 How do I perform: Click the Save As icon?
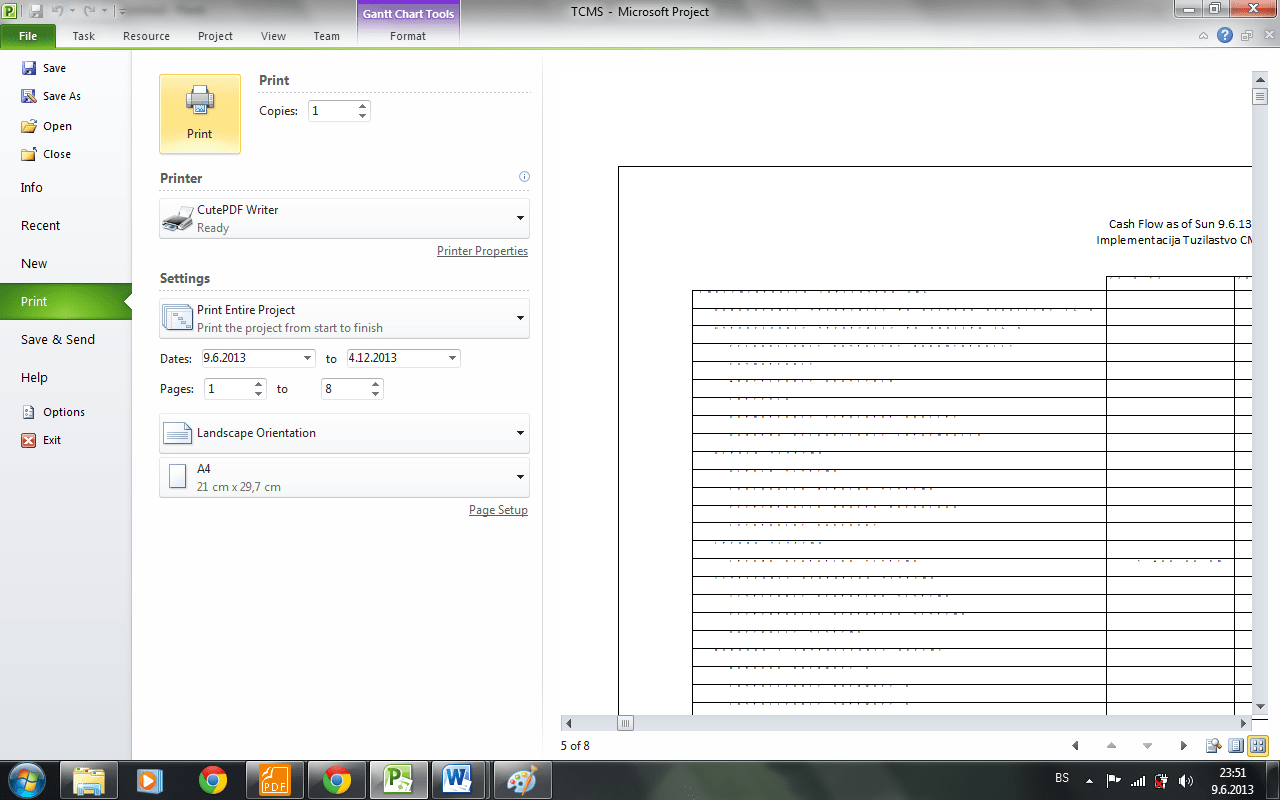pos(29,96)
